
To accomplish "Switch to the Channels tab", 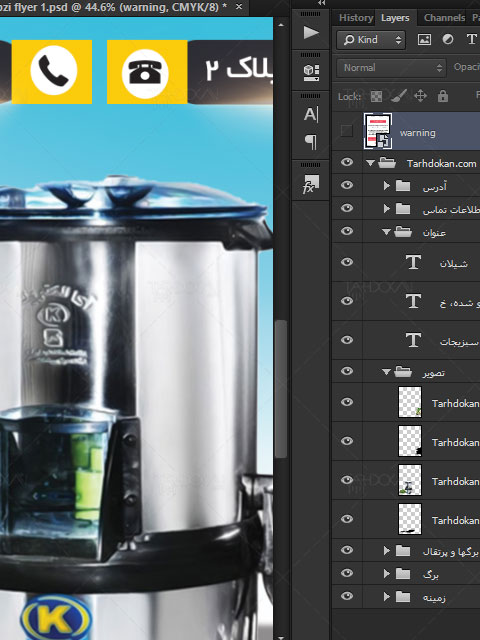I will pos(444,18).
